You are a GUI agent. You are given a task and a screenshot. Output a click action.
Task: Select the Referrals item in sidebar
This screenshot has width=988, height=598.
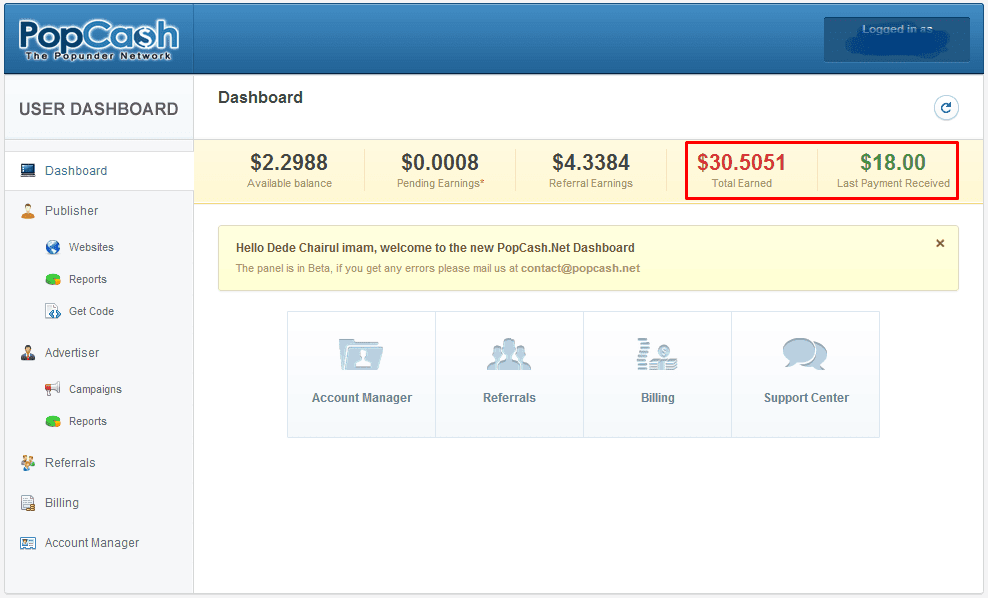[68, 462]
